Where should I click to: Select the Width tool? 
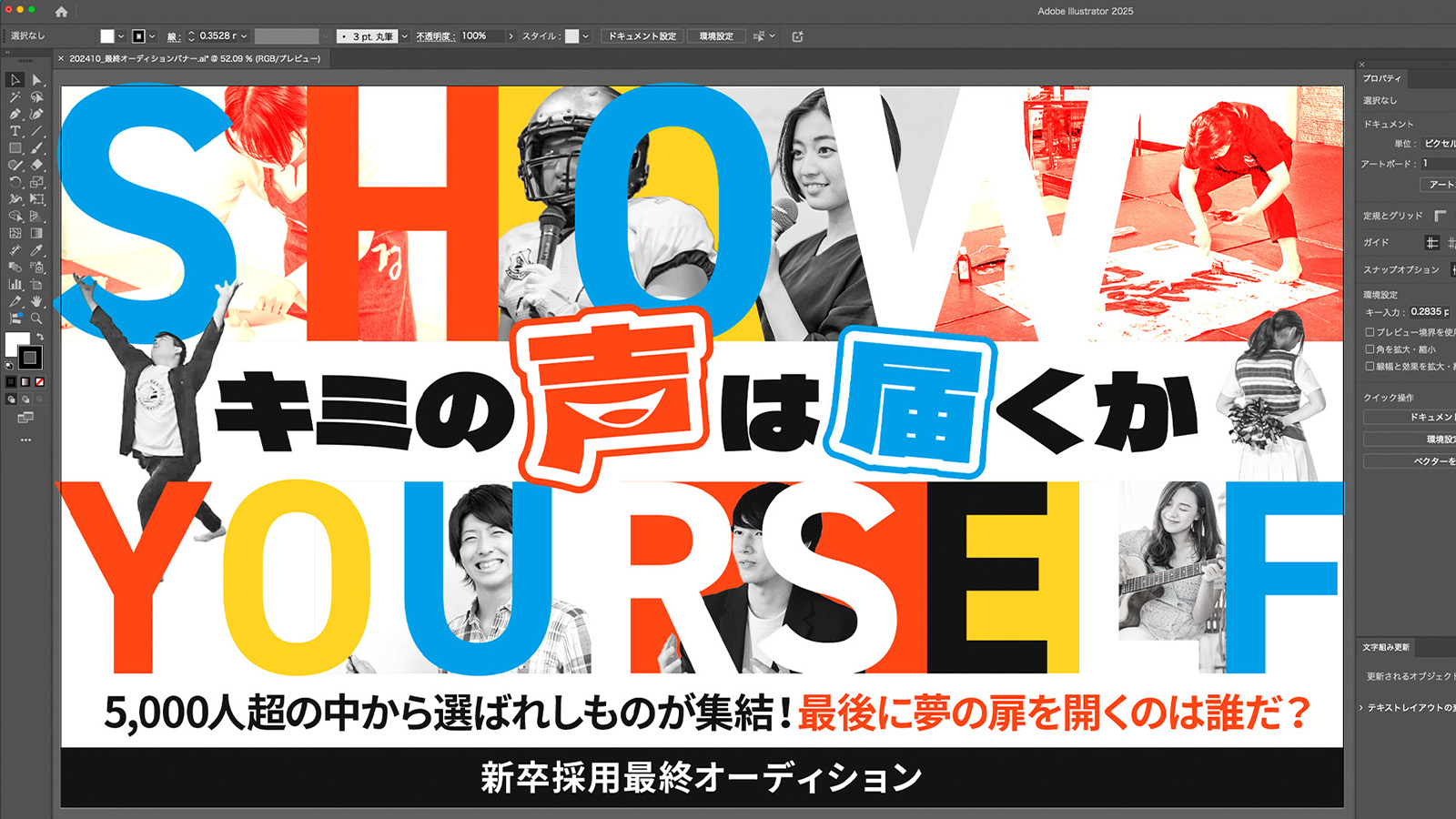(15, 198)
